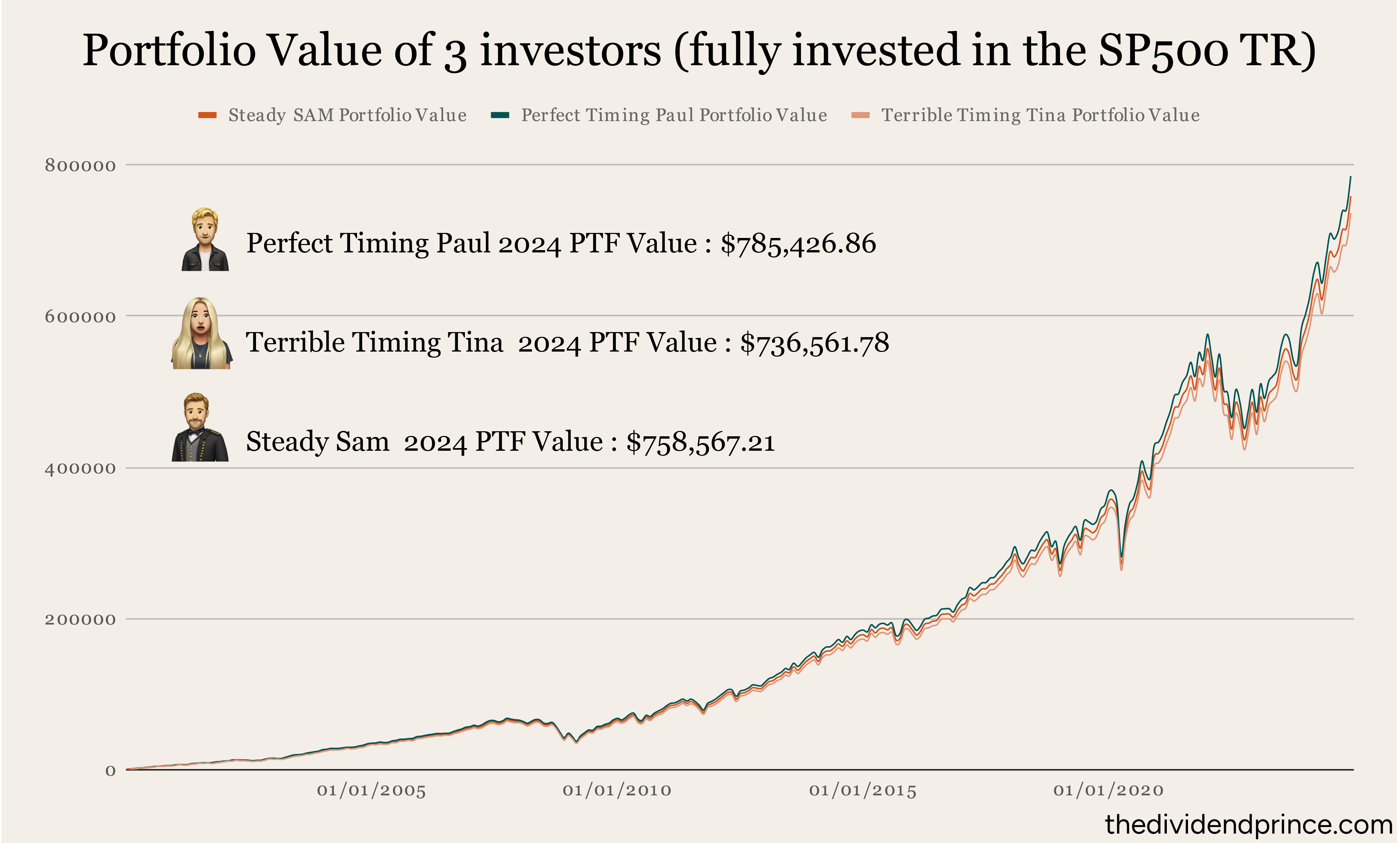The width and height of the screenshot is (1400, 843).
Task: Click the 400000 y-axis label
Action: tap(80, 468)
